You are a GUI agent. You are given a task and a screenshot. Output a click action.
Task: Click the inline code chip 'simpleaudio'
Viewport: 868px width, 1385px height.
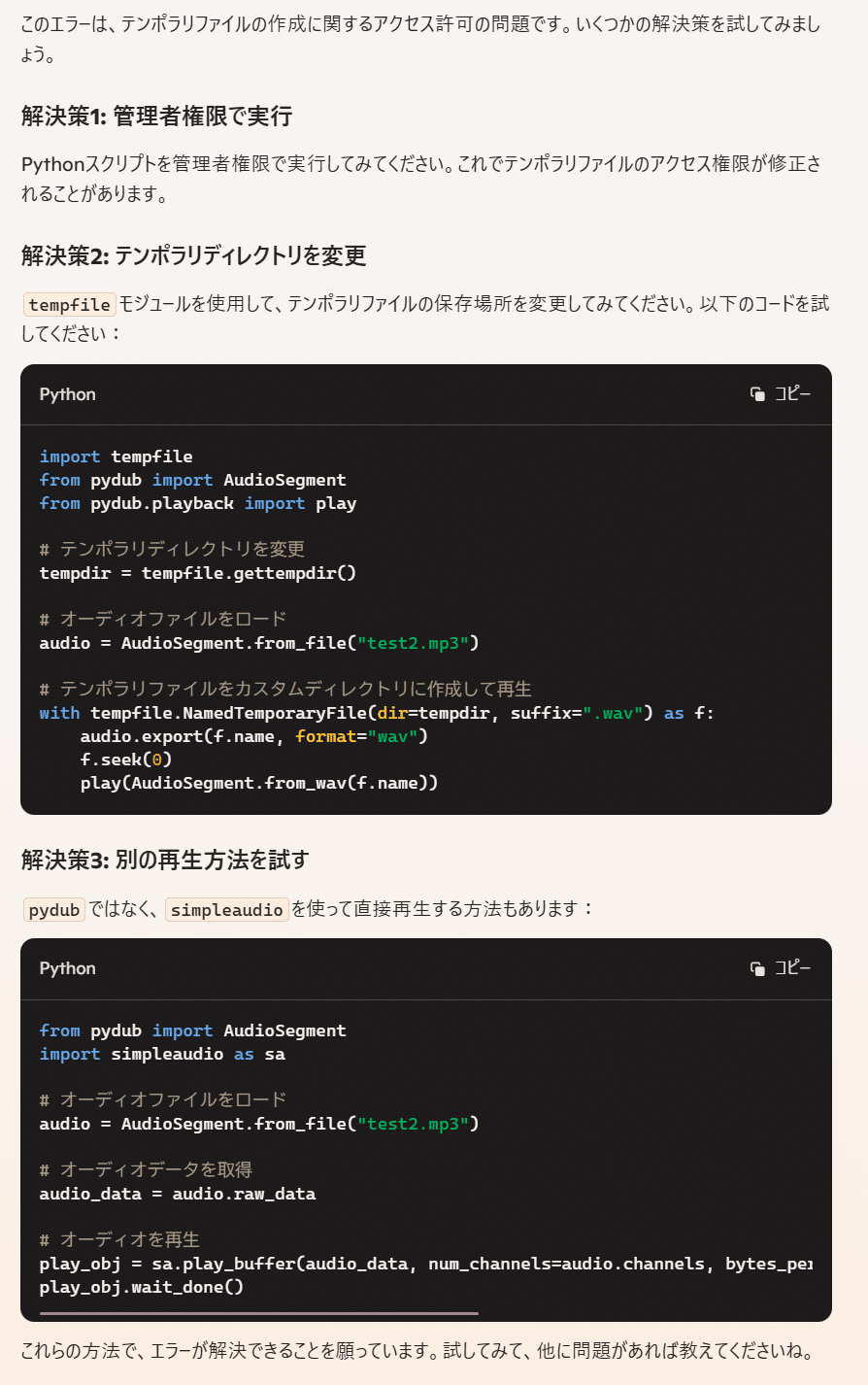pyautogui.click(x=227, y=910)
